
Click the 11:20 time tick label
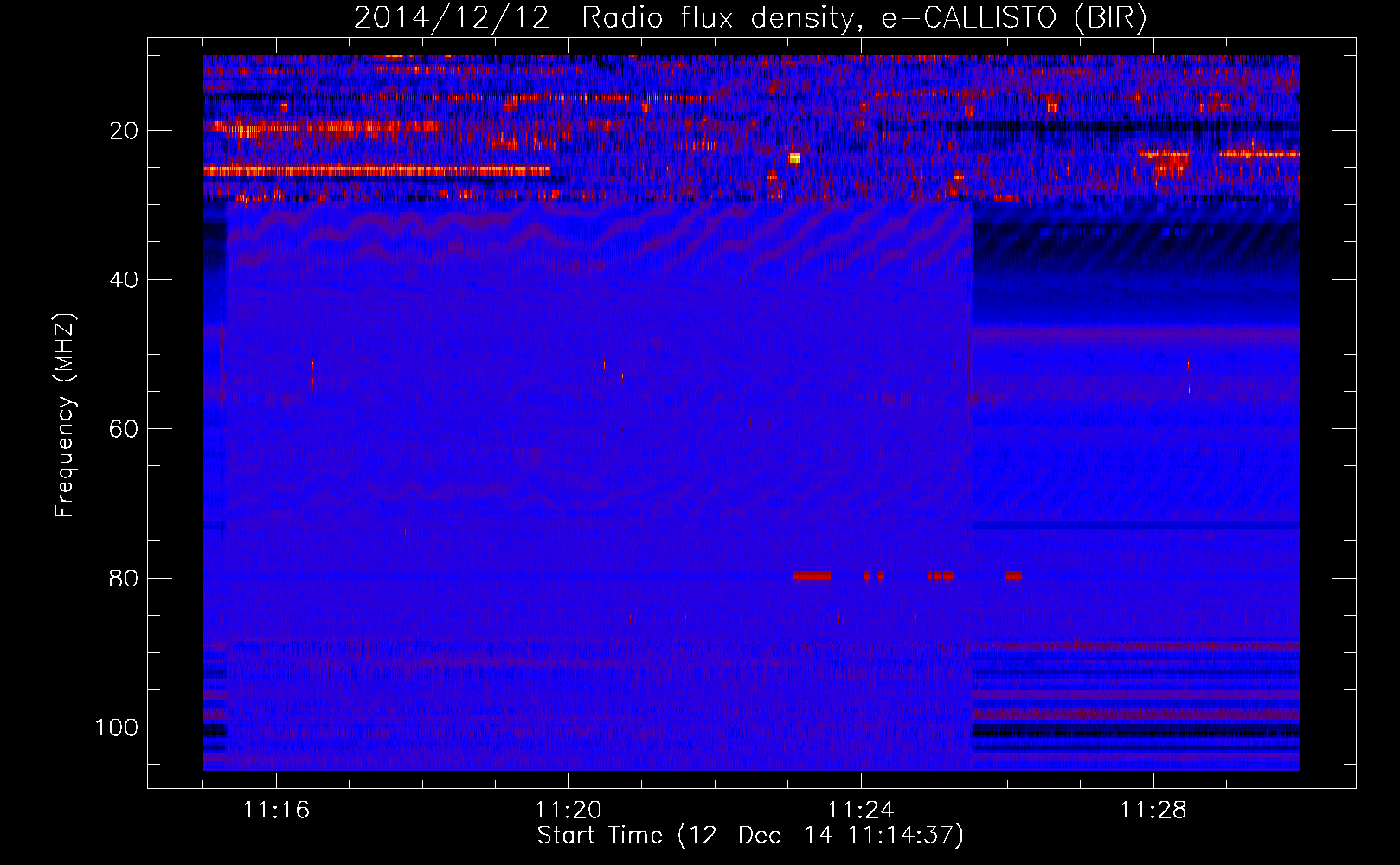[x=568, y=811]
